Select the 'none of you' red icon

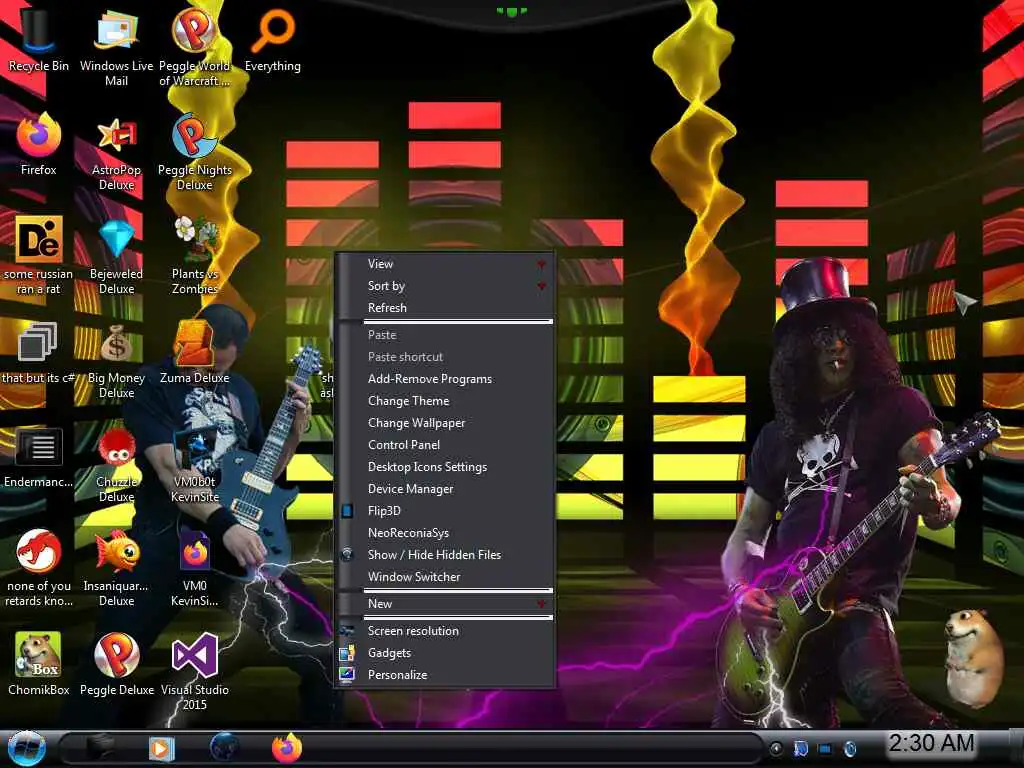point(39,567)
